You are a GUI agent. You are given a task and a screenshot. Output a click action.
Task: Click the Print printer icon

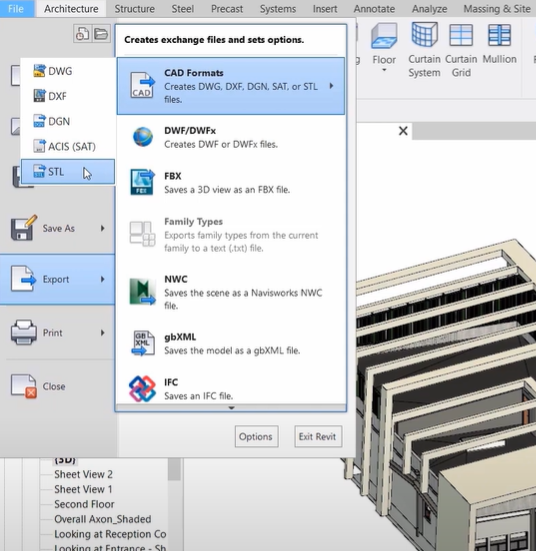click(x=24, y=332)
